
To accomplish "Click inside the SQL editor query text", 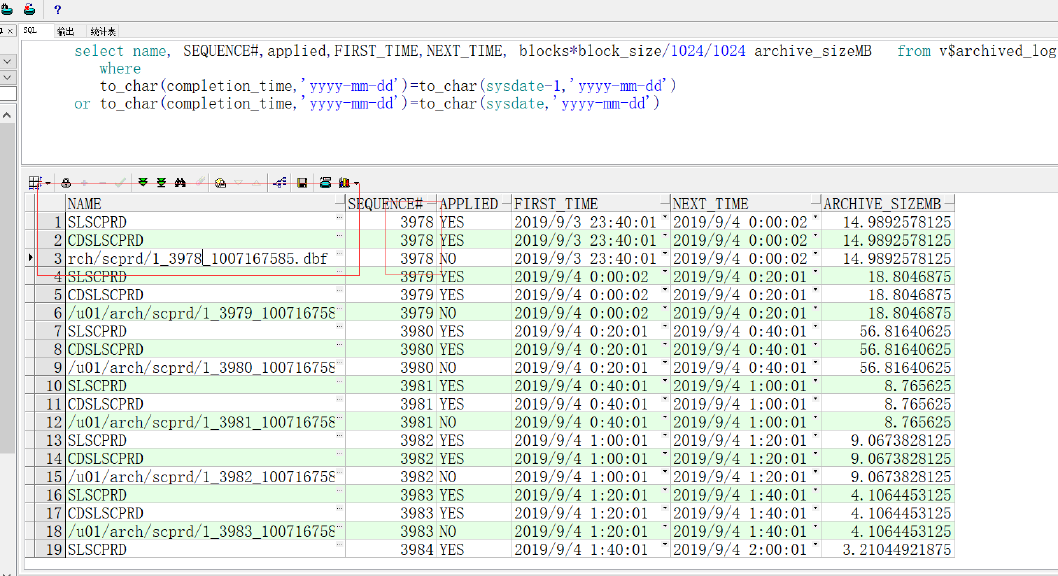I will coord(400,86).
